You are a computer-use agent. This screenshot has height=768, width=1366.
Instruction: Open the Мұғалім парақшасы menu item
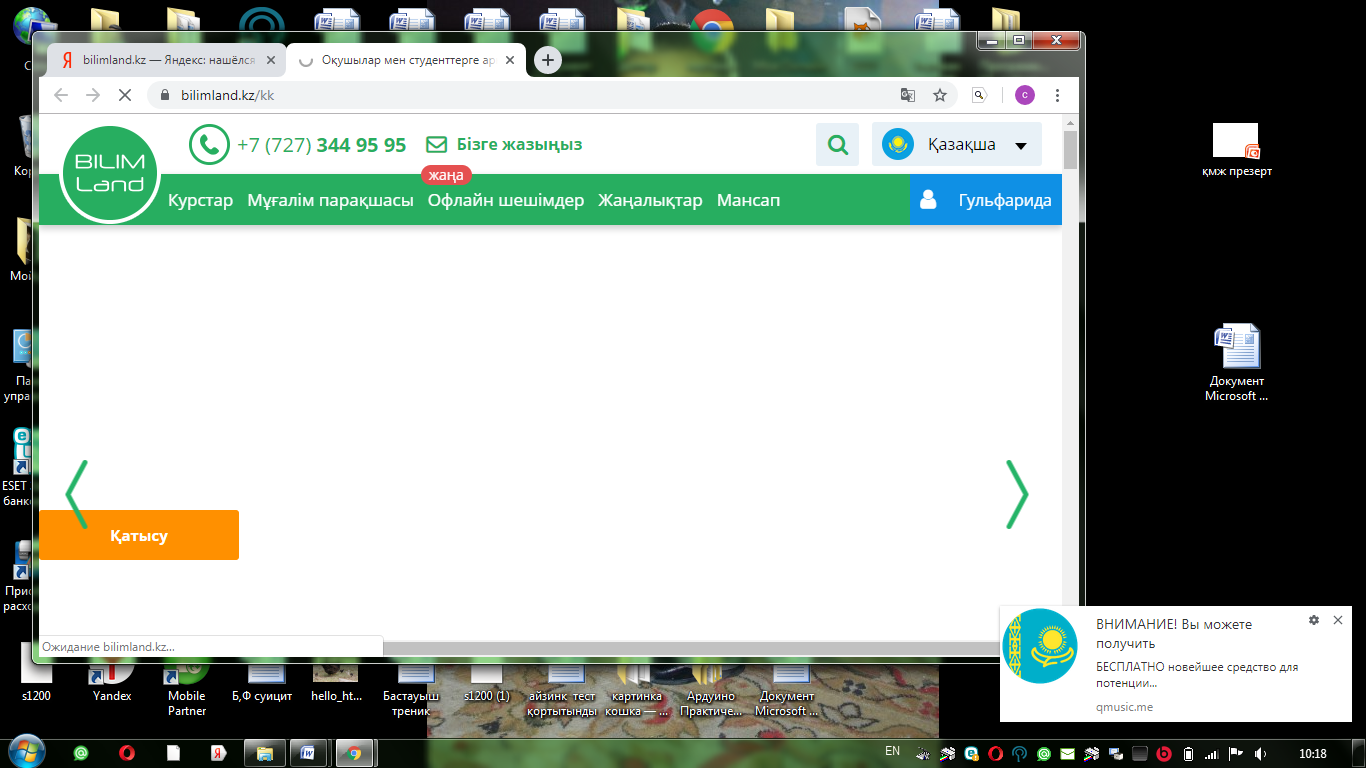click(x=330, y=200)
